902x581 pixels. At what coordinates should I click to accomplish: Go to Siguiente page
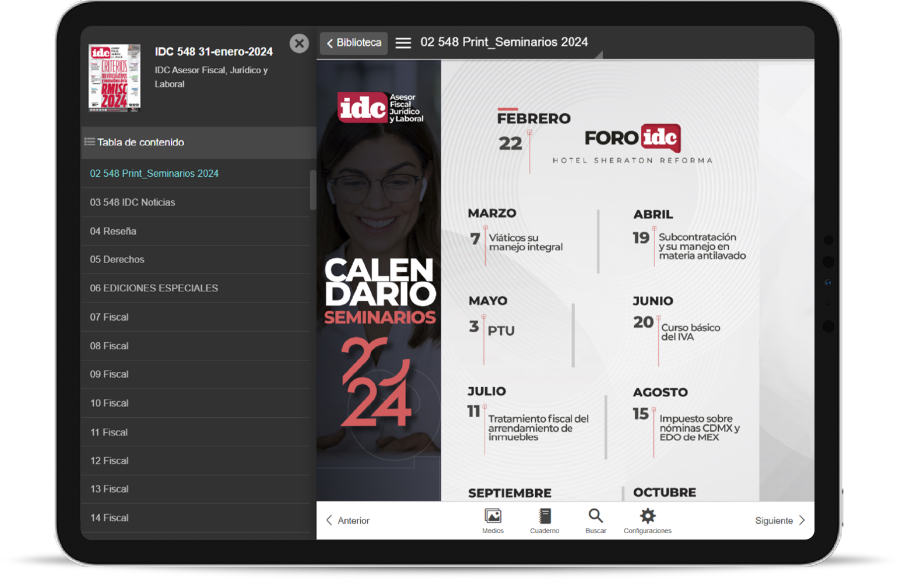tap(780, 520)
